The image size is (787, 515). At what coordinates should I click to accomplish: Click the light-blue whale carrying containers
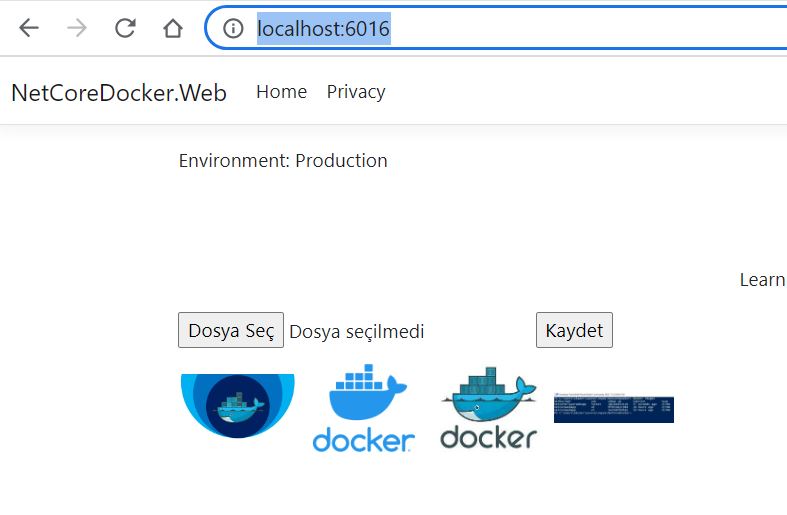pos(367,392)
